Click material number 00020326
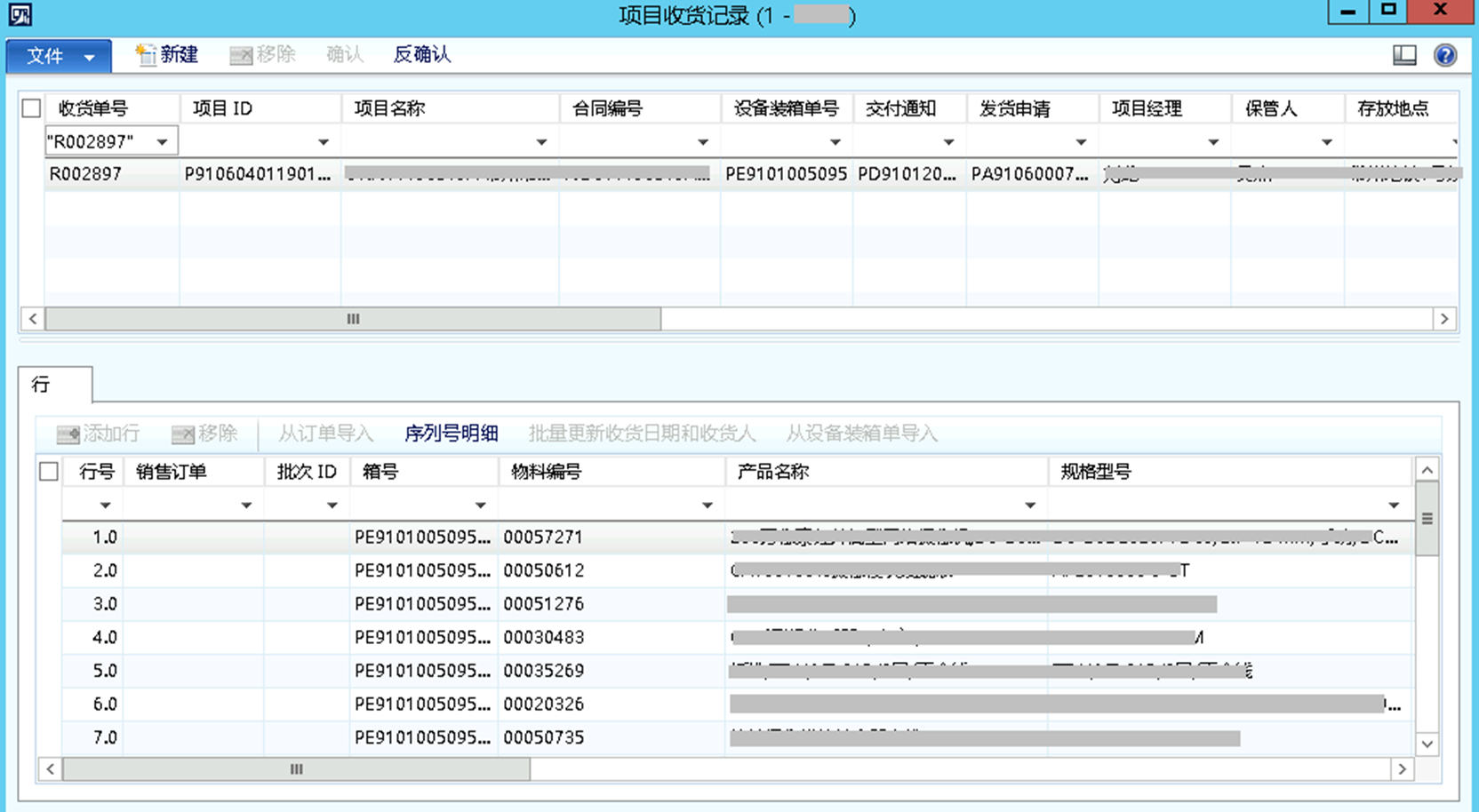The image size is (1479, 812). (543, 704)
